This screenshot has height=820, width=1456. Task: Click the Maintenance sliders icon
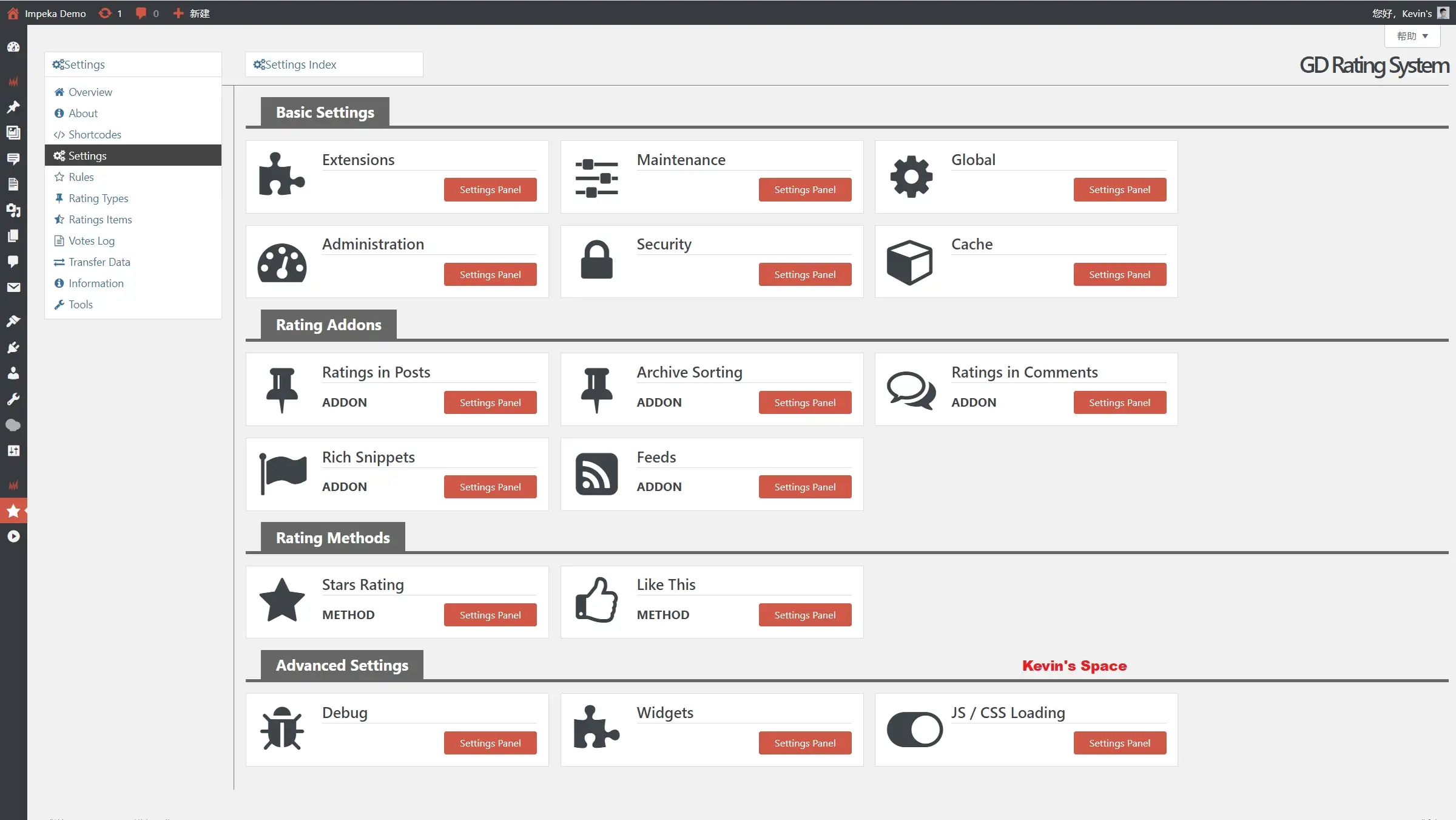[596, 178]
